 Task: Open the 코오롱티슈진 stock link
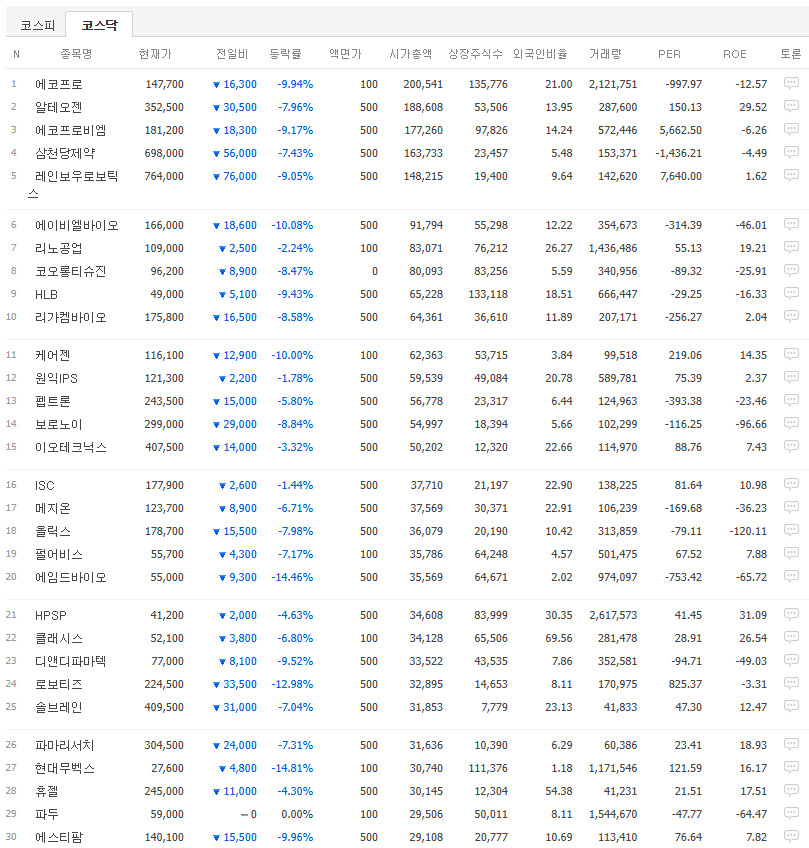(x=70, y=271)
